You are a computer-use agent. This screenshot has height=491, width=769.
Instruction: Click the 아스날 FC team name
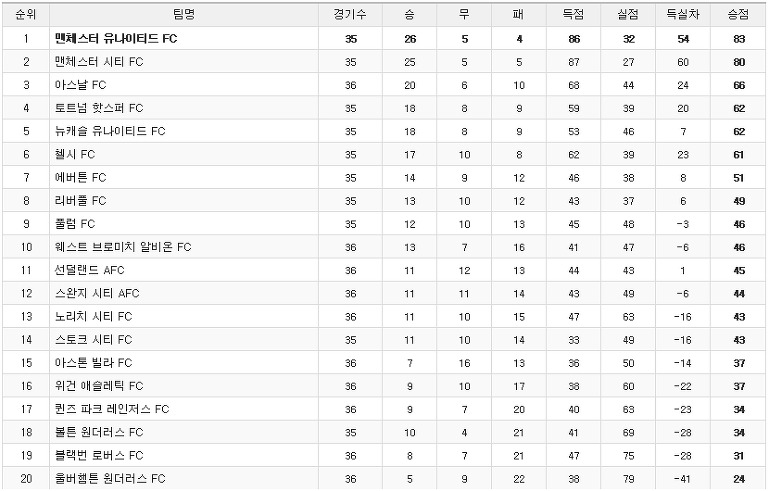(x=80, y=85)
